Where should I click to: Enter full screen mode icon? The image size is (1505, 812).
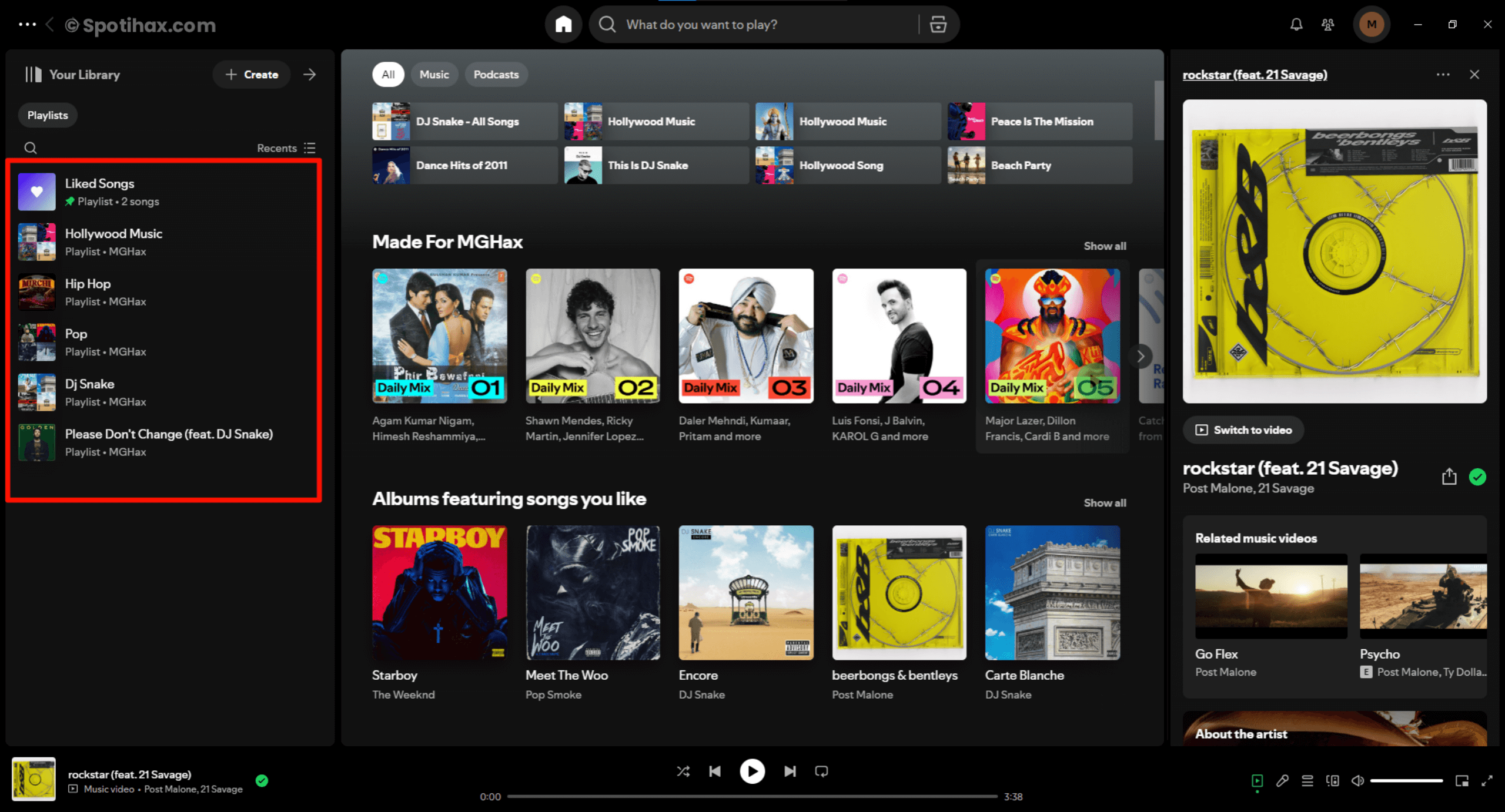1487,780
